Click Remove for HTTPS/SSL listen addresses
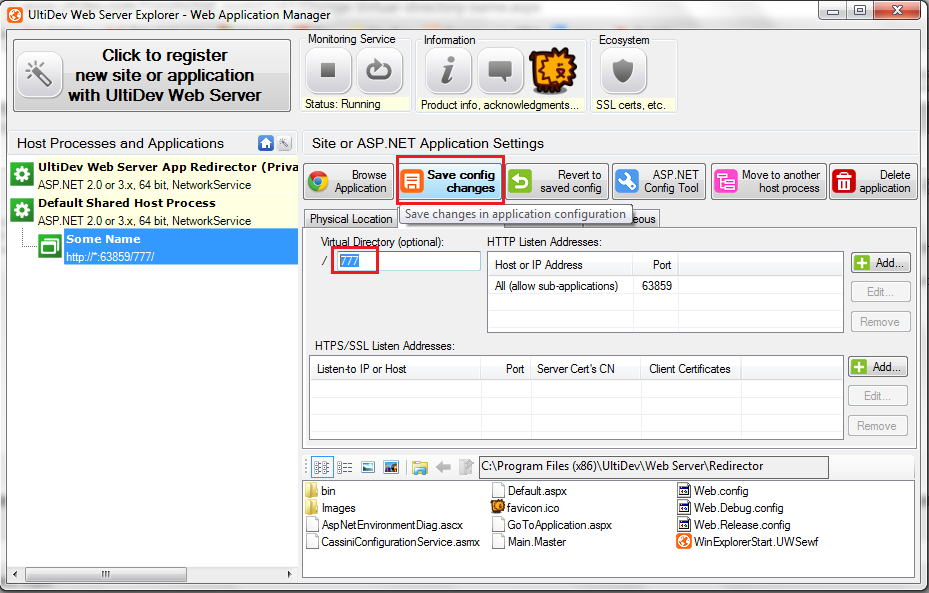The width and height of the screenshot is (929, 593). click(x=877, y=426)
